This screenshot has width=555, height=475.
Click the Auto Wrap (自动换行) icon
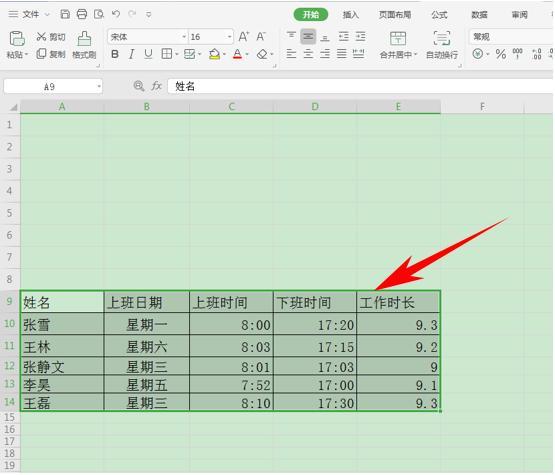(x=442, y=38)
